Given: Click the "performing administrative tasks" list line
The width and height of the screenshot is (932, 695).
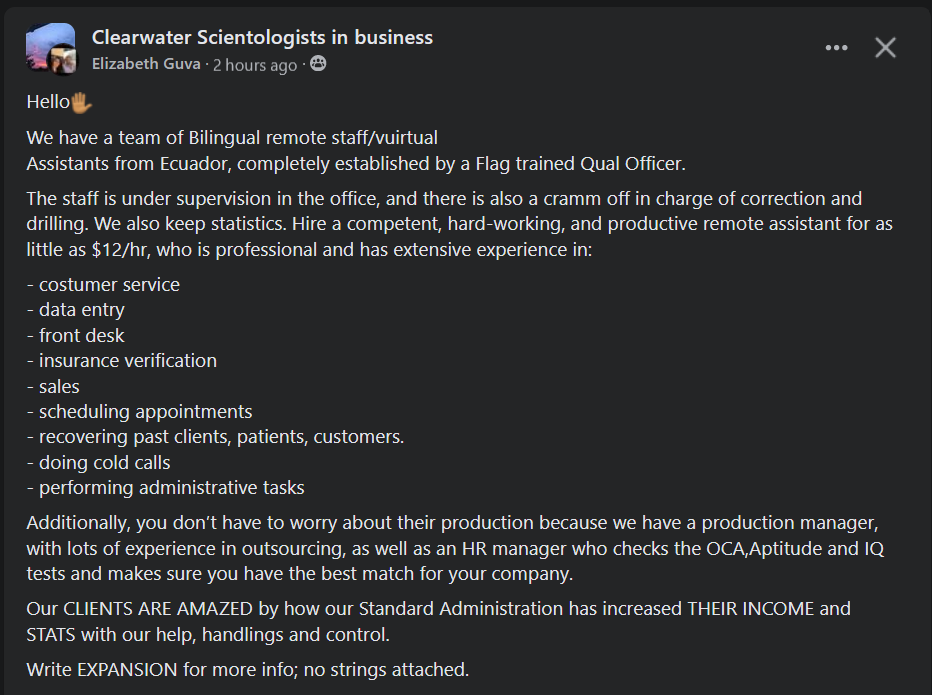Looking at the screenshot, I should [x=166, y=488].
